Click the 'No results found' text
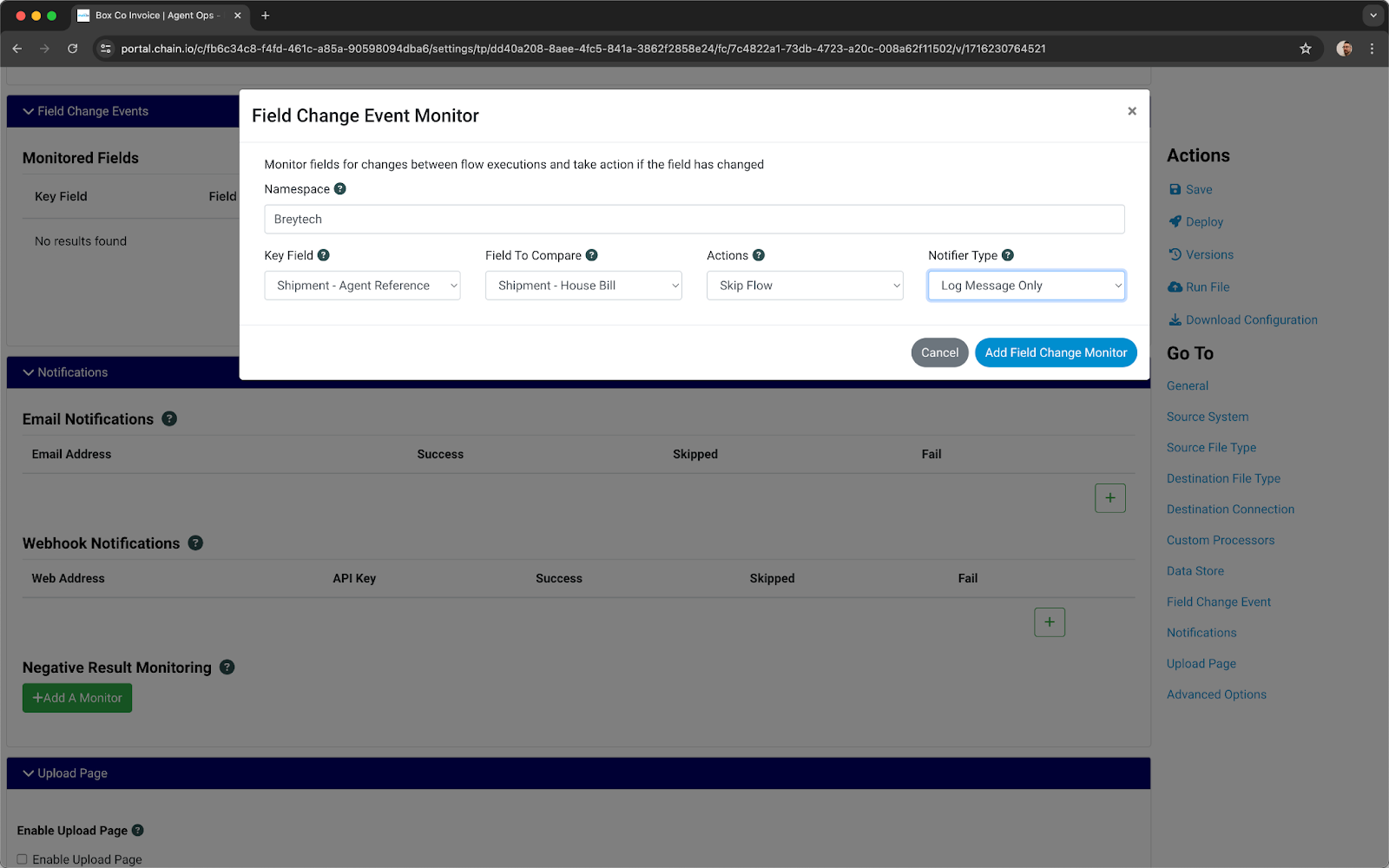 pos(81,241)
